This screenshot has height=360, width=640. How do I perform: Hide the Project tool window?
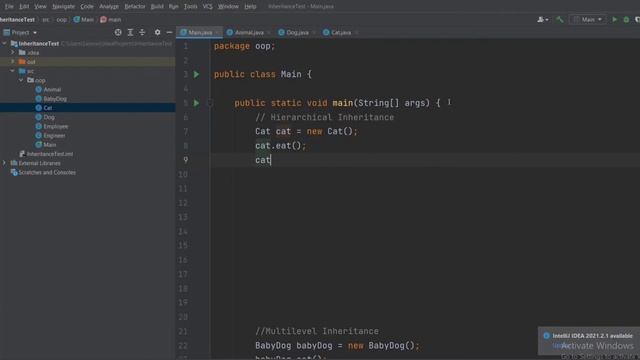[169, 32]
